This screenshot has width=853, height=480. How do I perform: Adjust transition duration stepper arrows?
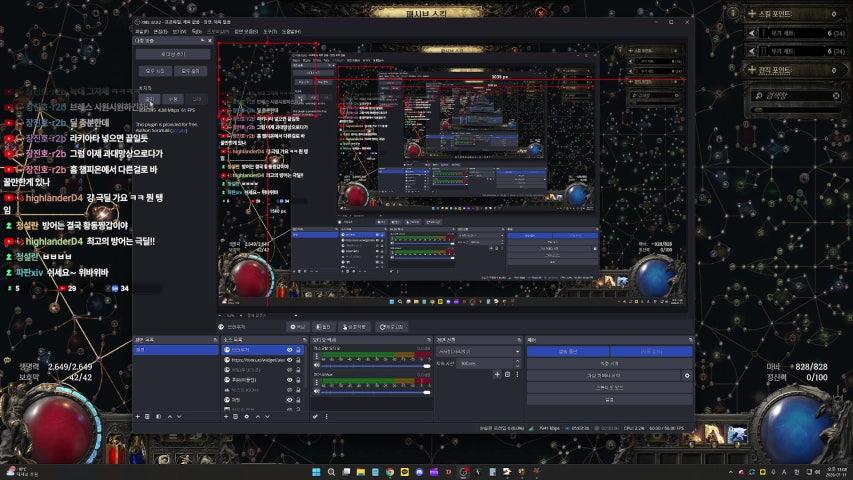coord(517,363)
